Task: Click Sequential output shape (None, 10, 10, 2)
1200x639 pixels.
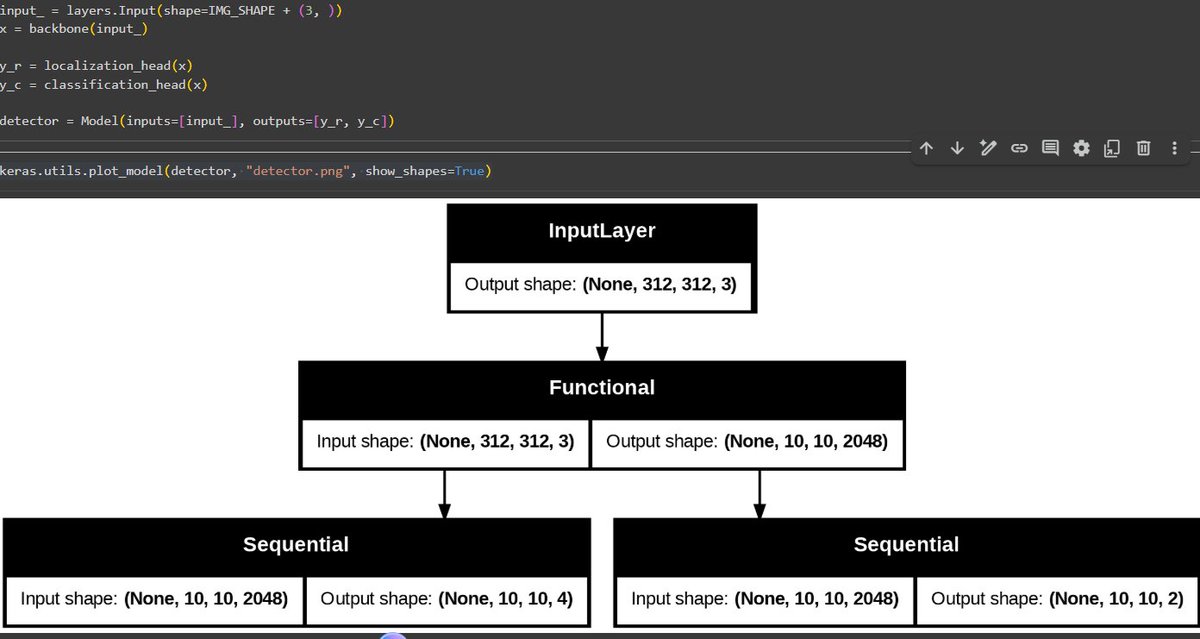Action: (1057, 600)
